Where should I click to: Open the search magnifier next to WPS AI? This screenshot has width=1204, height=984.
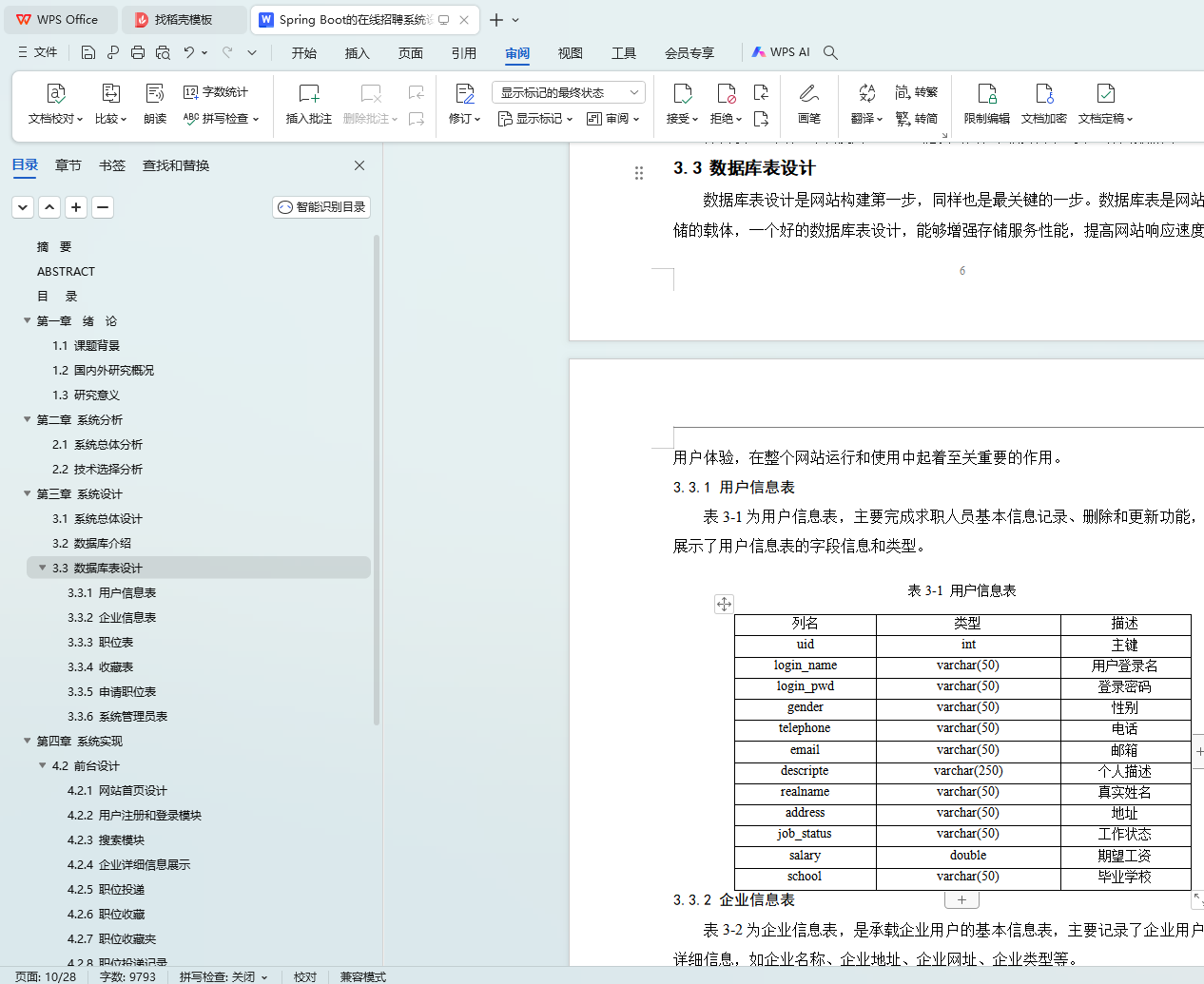point(830,52)
